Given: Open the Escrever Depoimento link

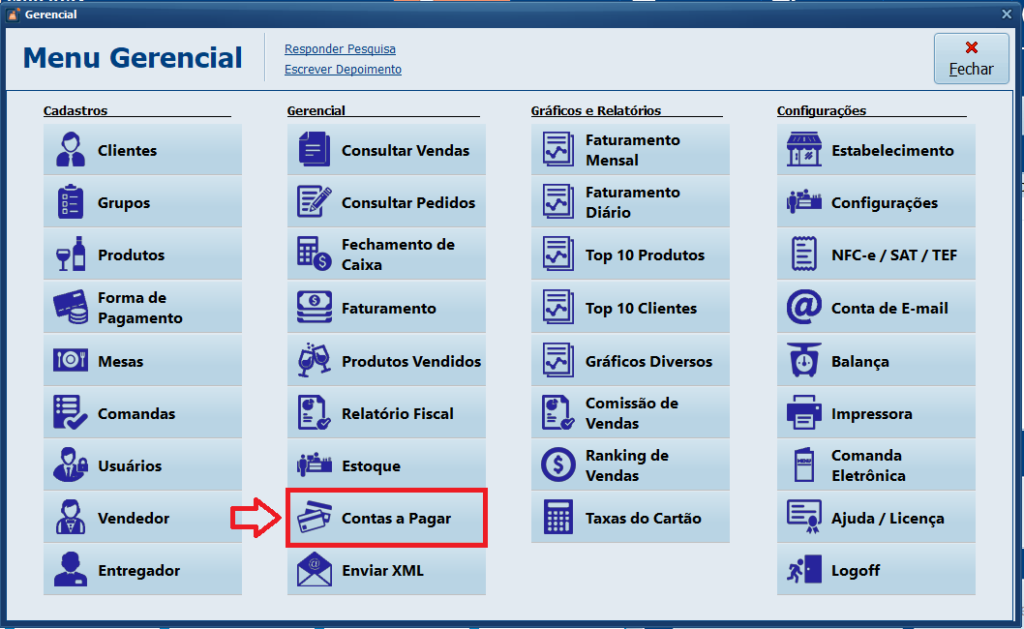Looking at the screenshot, I should pyautogui.click(x=343, y=70).
